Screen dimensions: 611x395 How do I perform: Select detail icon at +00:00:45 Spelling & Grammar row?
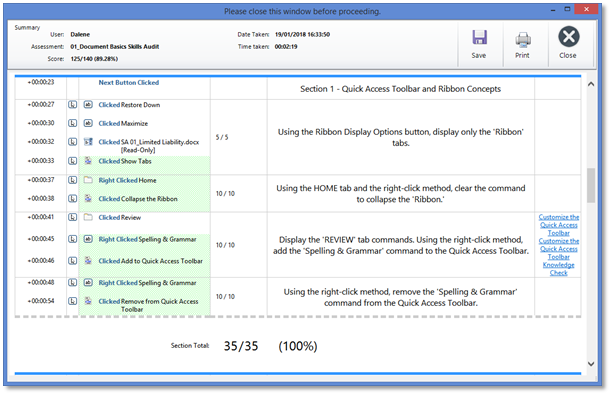point(72,239)
